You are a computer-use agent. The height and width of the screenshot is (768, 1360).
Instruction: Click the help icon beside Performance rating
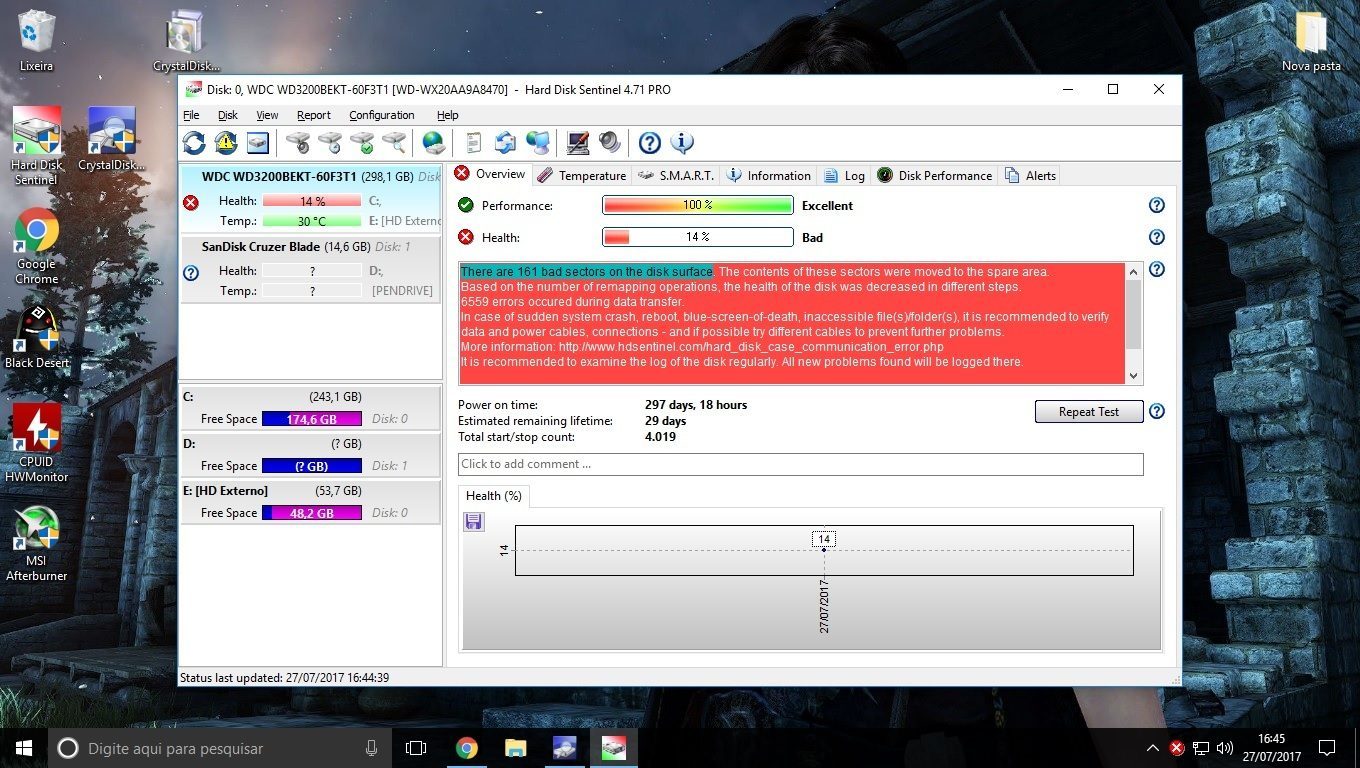pyautogui.click(x=1157, y=205)
